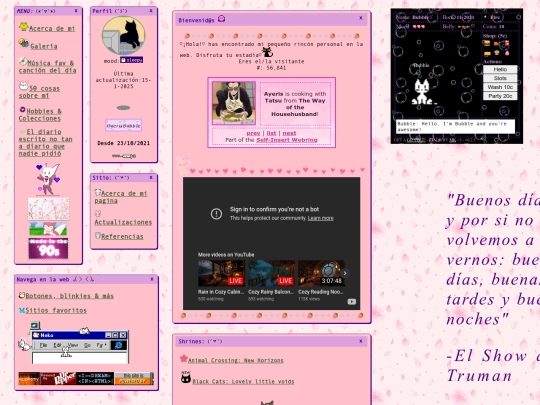Click the cherry blossom banner image in menu
The image size is (540, 405).
pyautogui.click(x=48, y=209)
